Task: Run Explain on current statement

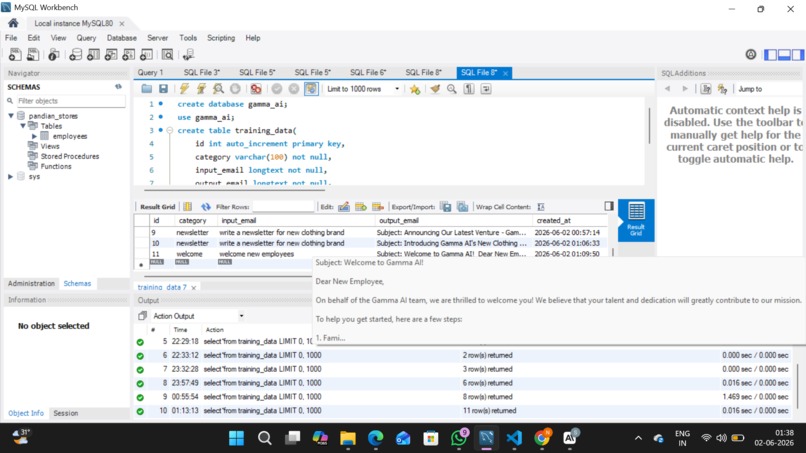Action: coord(218,89)
